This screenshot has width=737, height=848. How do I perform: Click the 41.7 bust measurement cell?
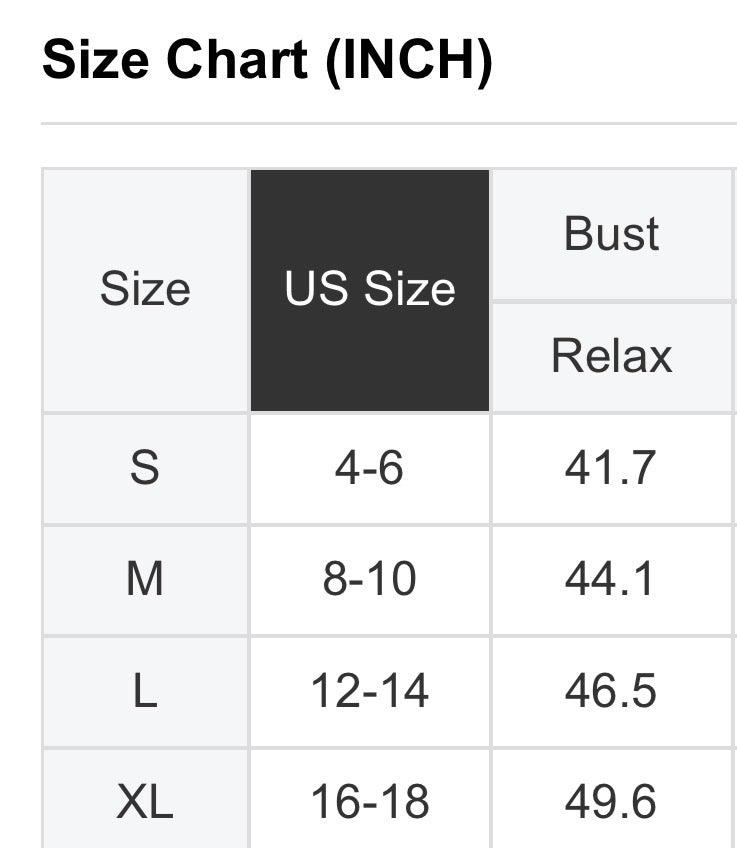click(611, 468)
